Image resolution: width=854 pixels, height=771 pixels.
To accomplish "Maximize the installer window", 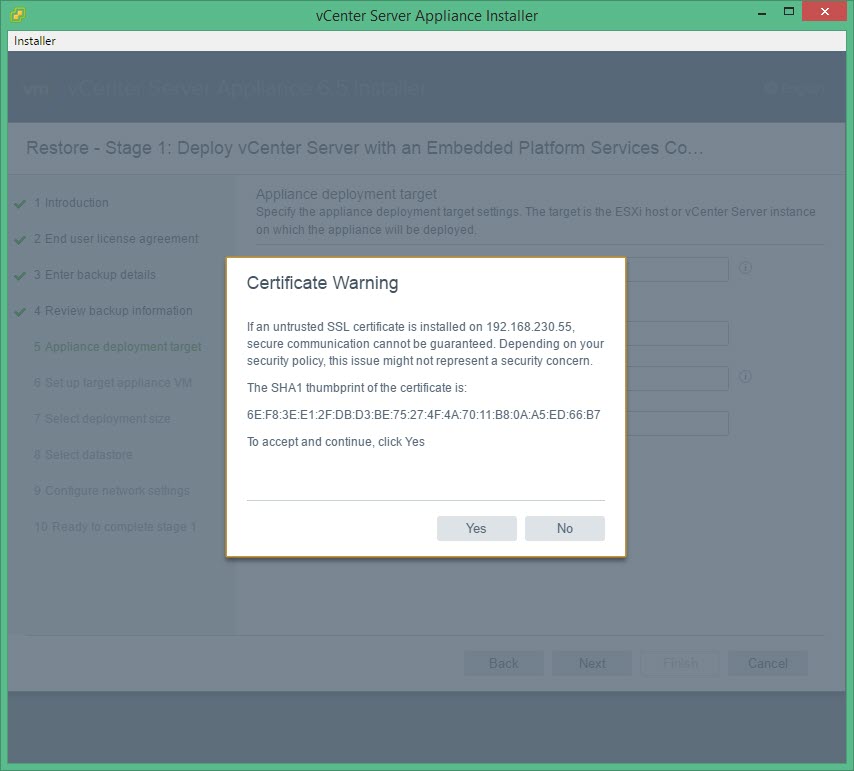I will [789, 13].
